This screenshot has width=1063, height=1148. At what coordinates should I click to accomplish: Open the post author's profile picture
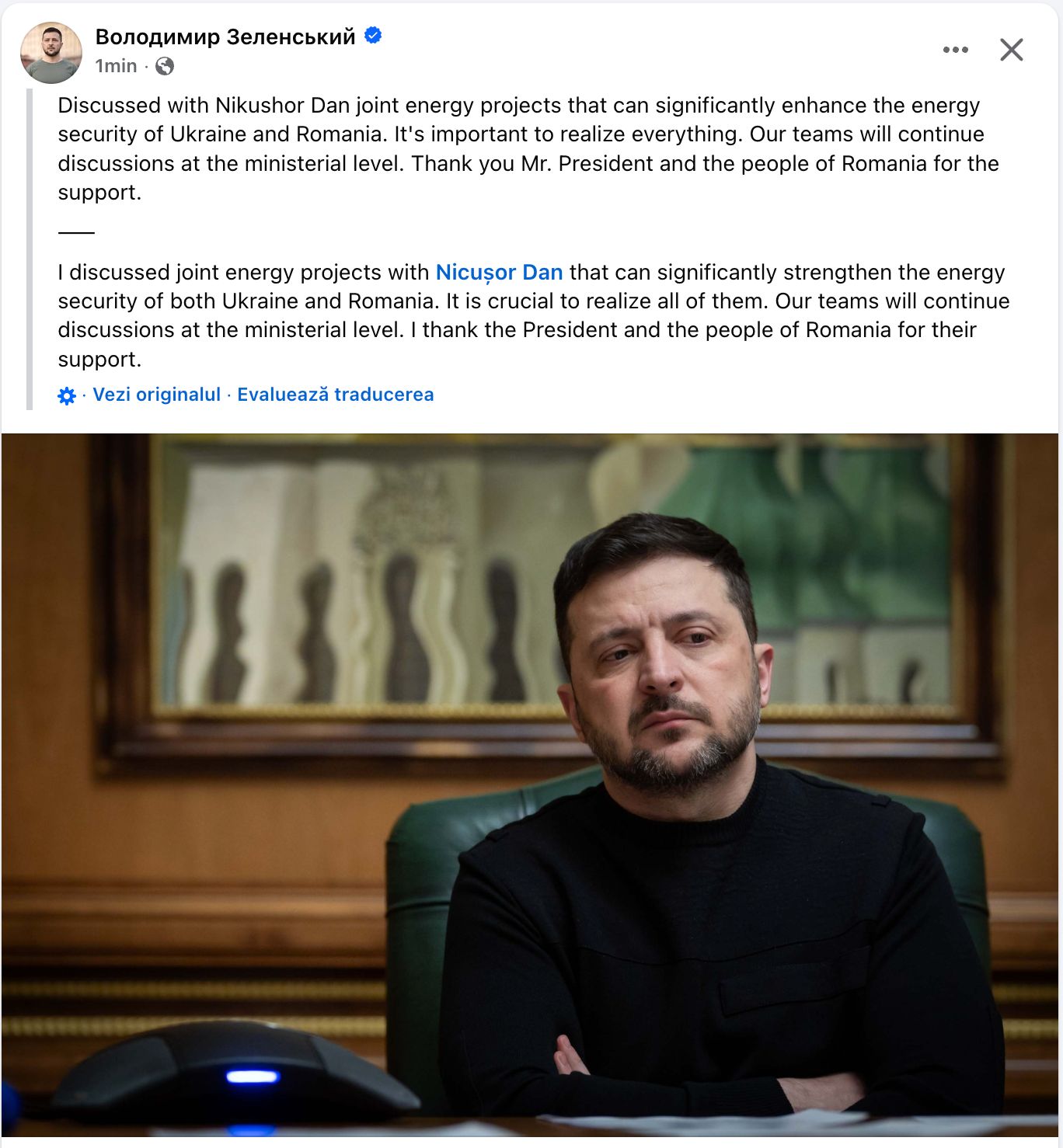coord(51,52)
